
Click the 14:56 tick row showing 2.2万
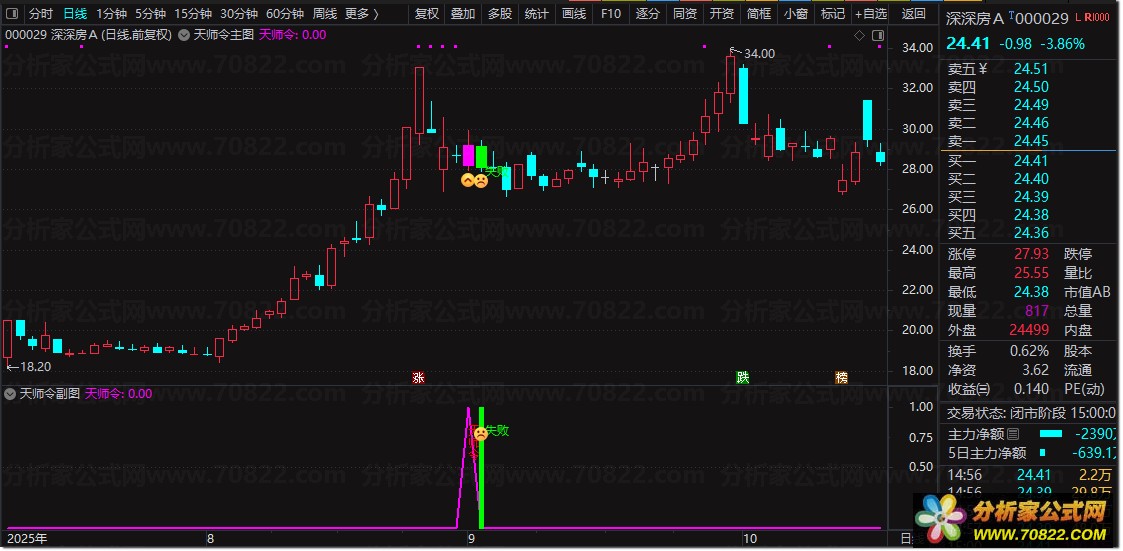pos(1031,474)
